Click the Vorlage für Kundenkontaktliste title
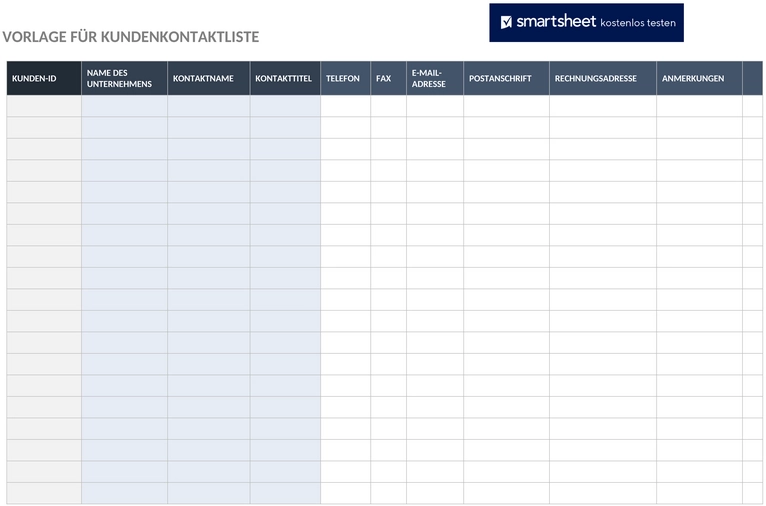This screenshot has height=506, width=766. tap(131, 37)
